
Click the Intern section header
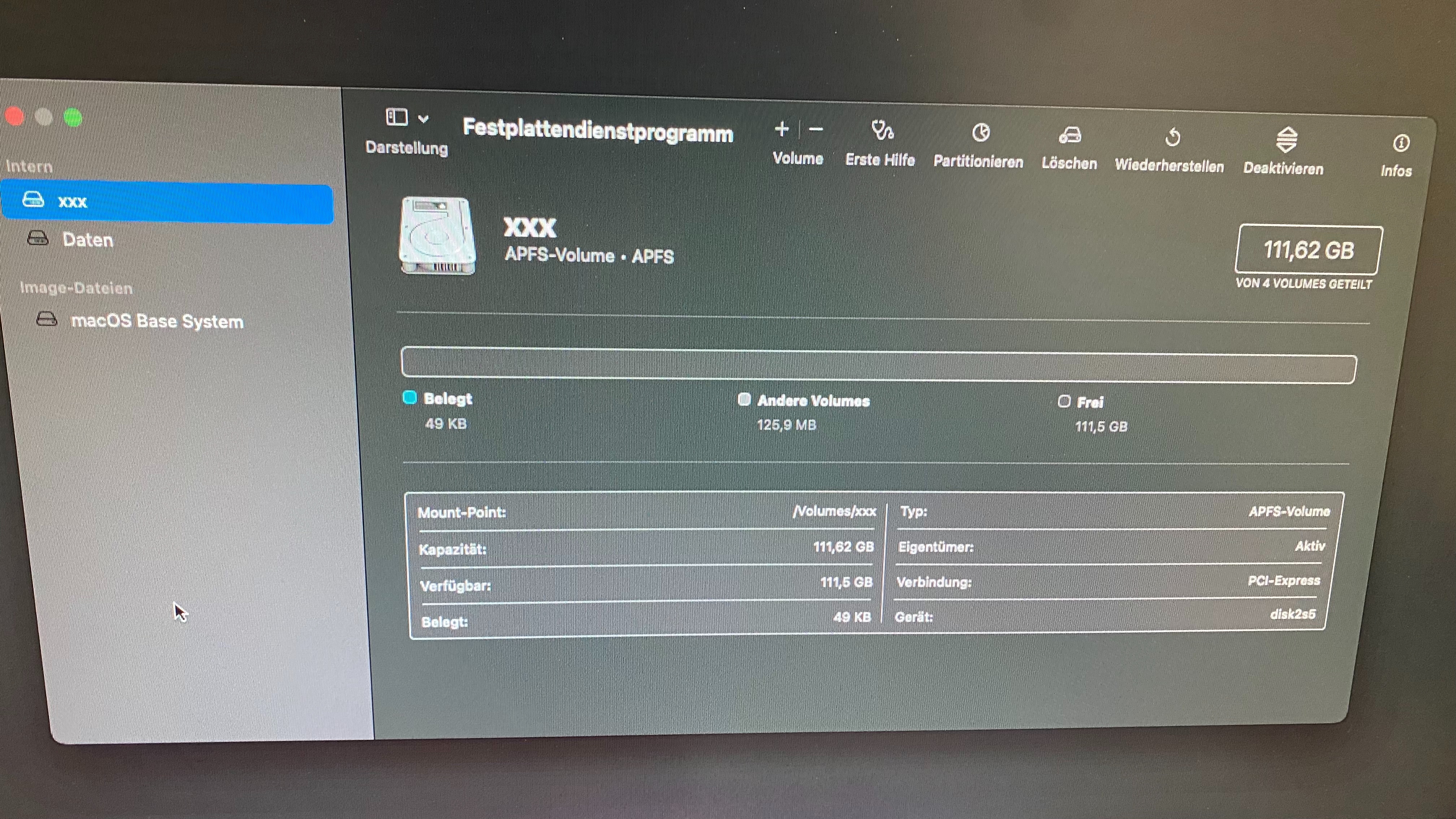click(x=29, y=166)
